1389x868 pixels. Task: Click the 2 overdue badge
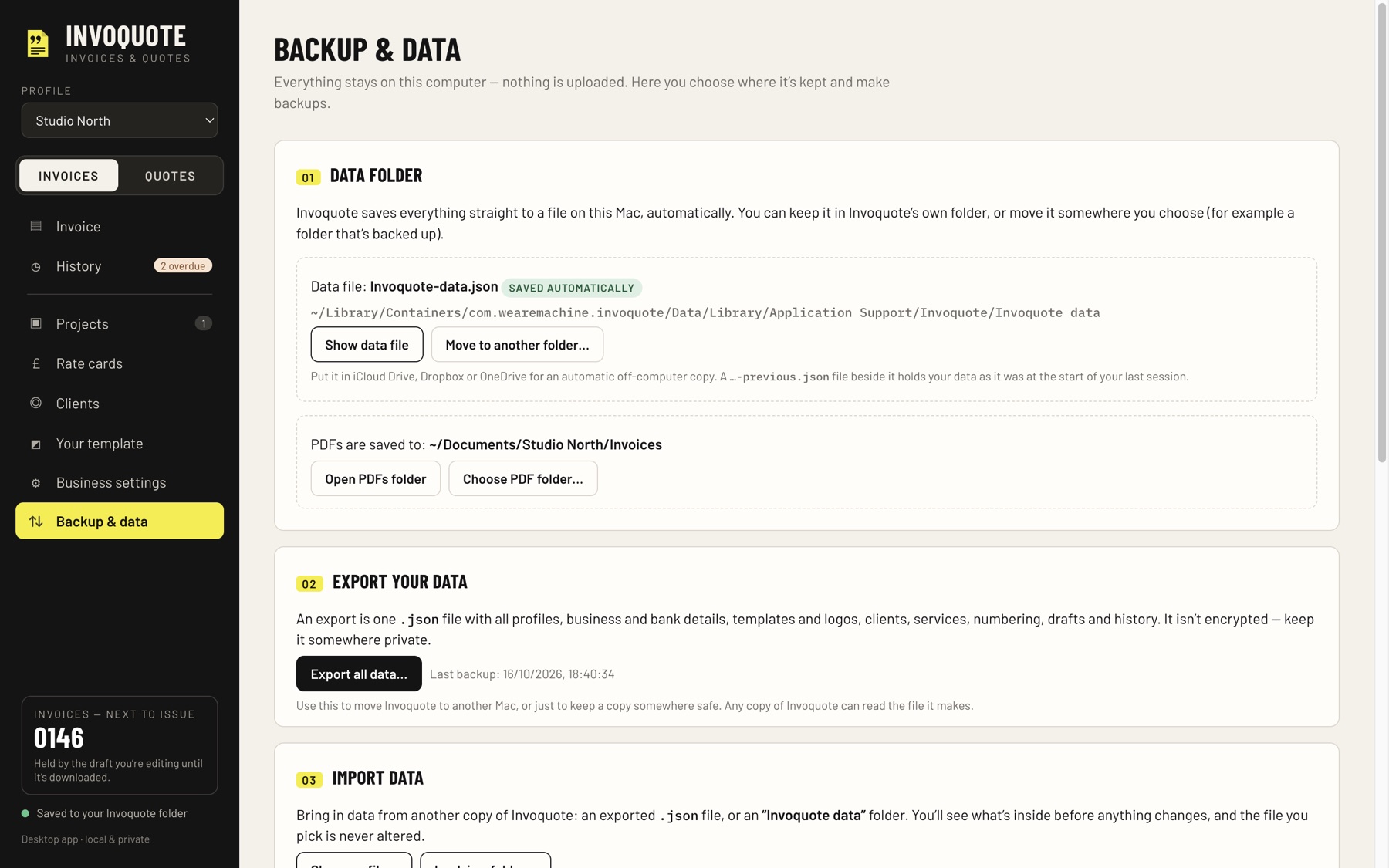[183, 266]
